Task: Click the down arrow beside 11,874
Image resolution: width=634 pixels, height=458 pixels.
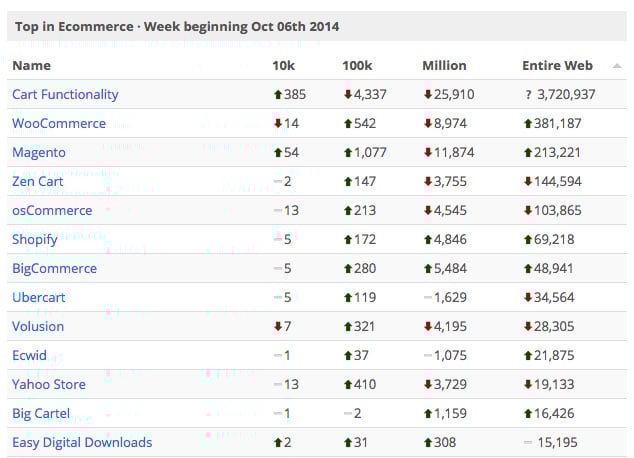Action: point(428,152)
